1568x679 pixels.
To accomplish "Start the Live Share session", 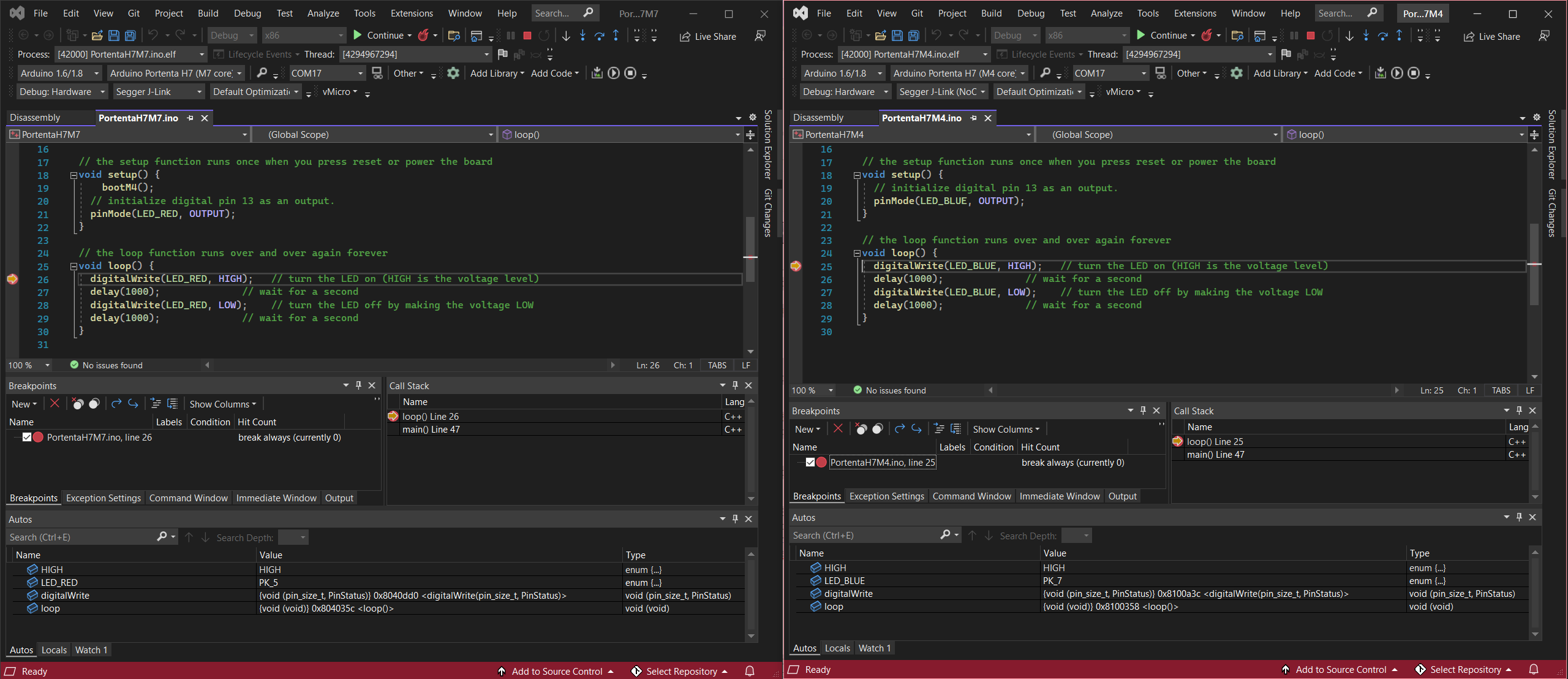I will pyautogui.click(x=707, y=36).
